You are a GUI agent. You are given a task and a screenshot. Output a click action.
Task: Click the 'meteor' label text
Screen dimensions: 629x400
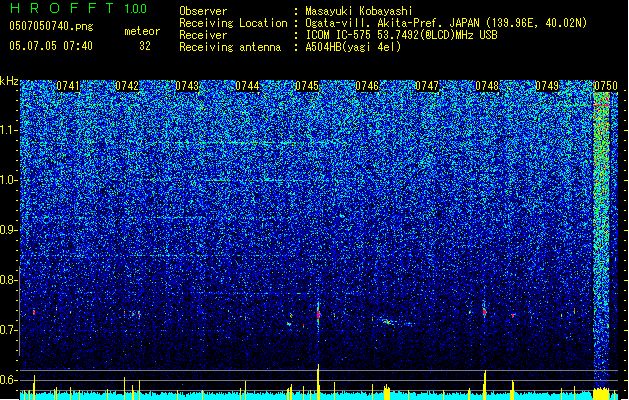(142, 31)
